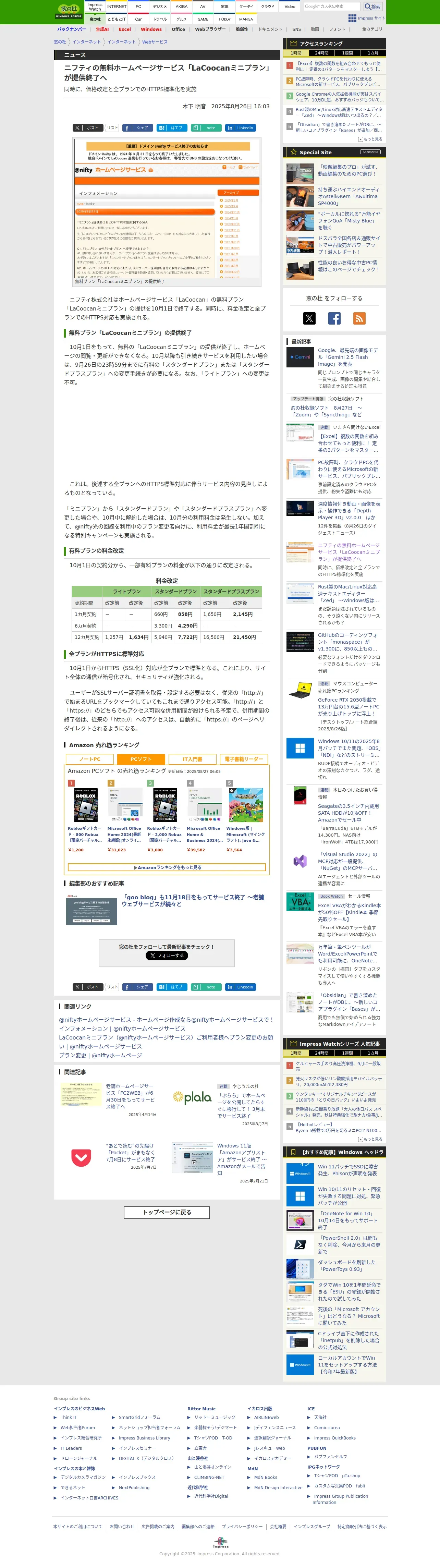This screenshot has width=440, height=1568.
Task: Open 全カテゴリ in the menu bar
Action: pos(372,29)
